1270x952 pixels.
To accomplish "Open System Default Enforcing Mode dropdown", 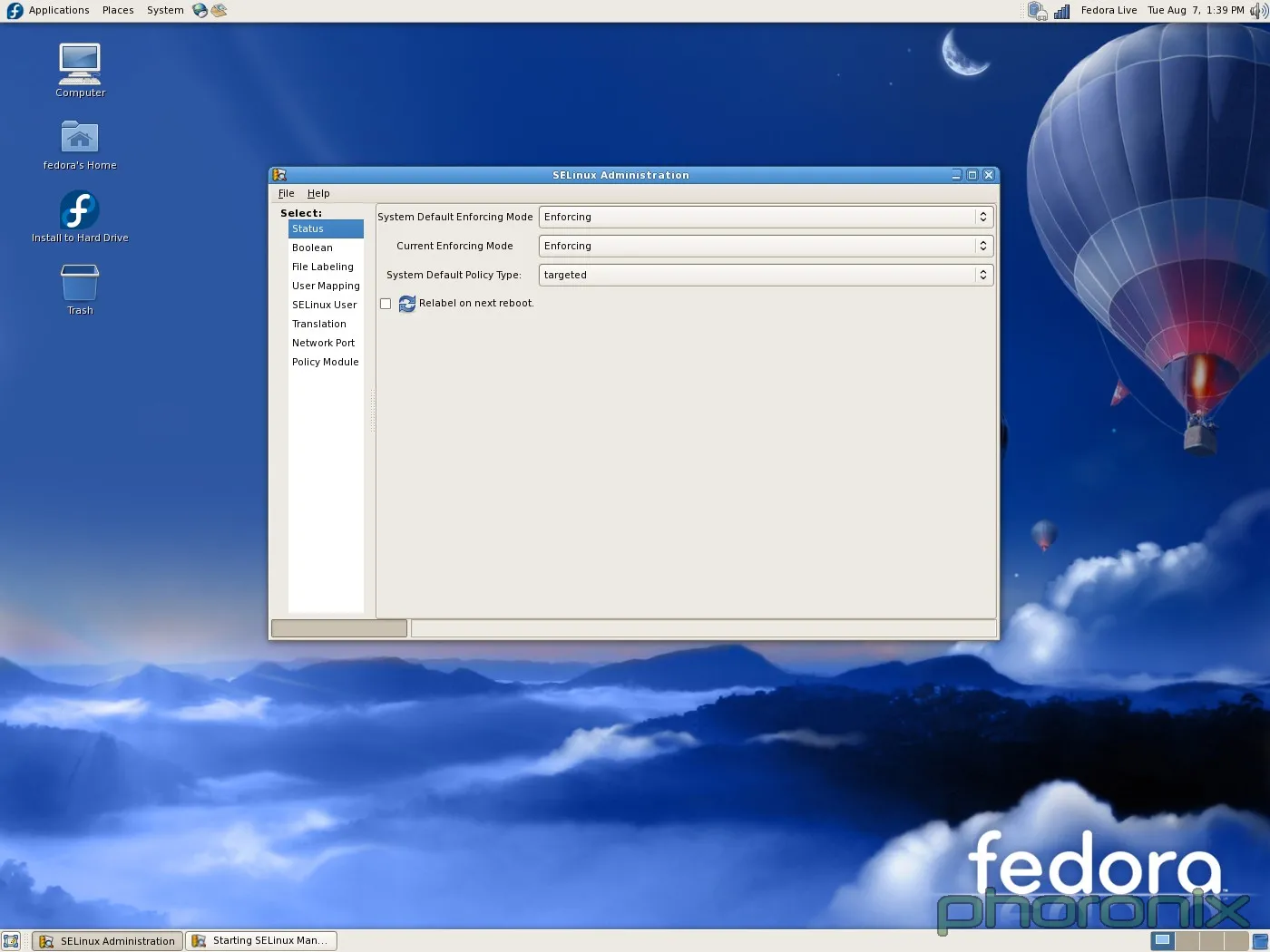I will tap(766, 217).
